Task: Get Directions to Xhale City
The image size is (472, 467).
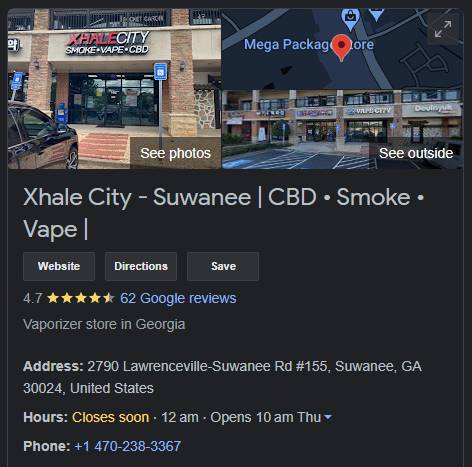Action: [141, 266]
